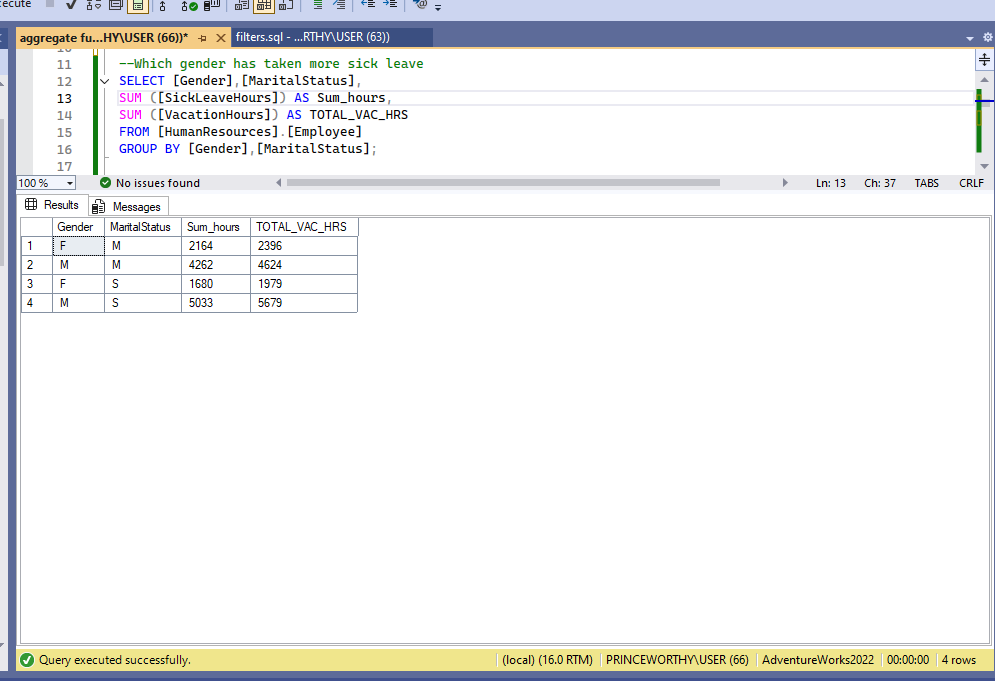This screenshot has width=995, height=681.
Task: Click the AdventureWorks2022 database status entry
Action: (x=818, y=660)
